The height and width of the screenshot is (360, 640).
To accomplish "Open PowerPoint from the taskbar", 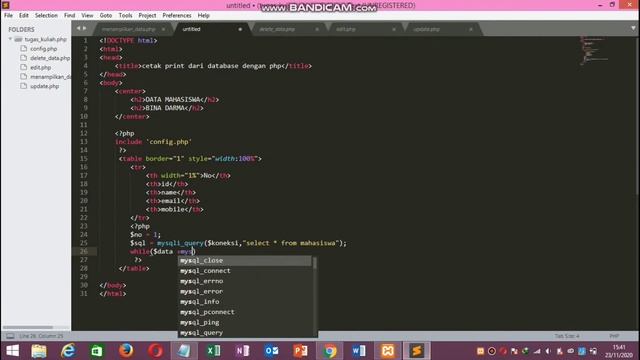I will (x=300, y=351).
